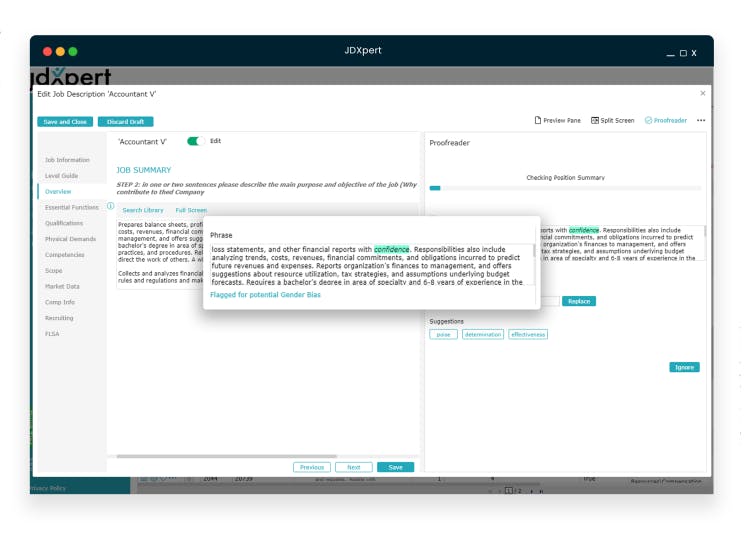
Task: Click the green macOS maximize dot
Action: pyautogui.click(x=73, y=51)
